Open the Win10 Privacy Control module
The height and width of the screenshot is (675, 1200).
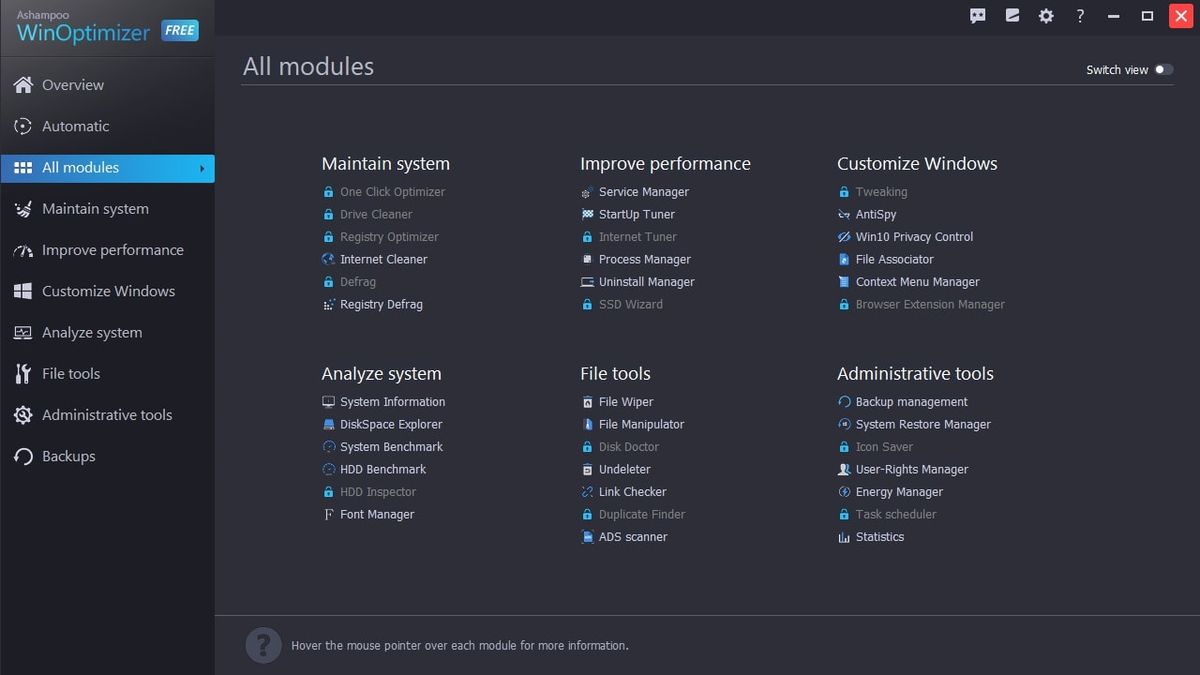click(913, 237)
